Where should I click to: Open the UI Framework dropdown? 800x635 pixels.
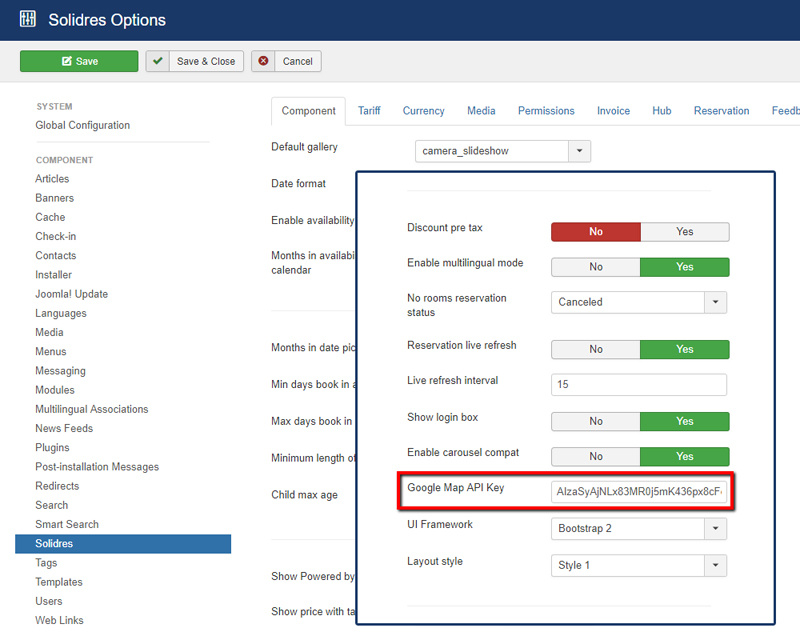coord(715,529)
